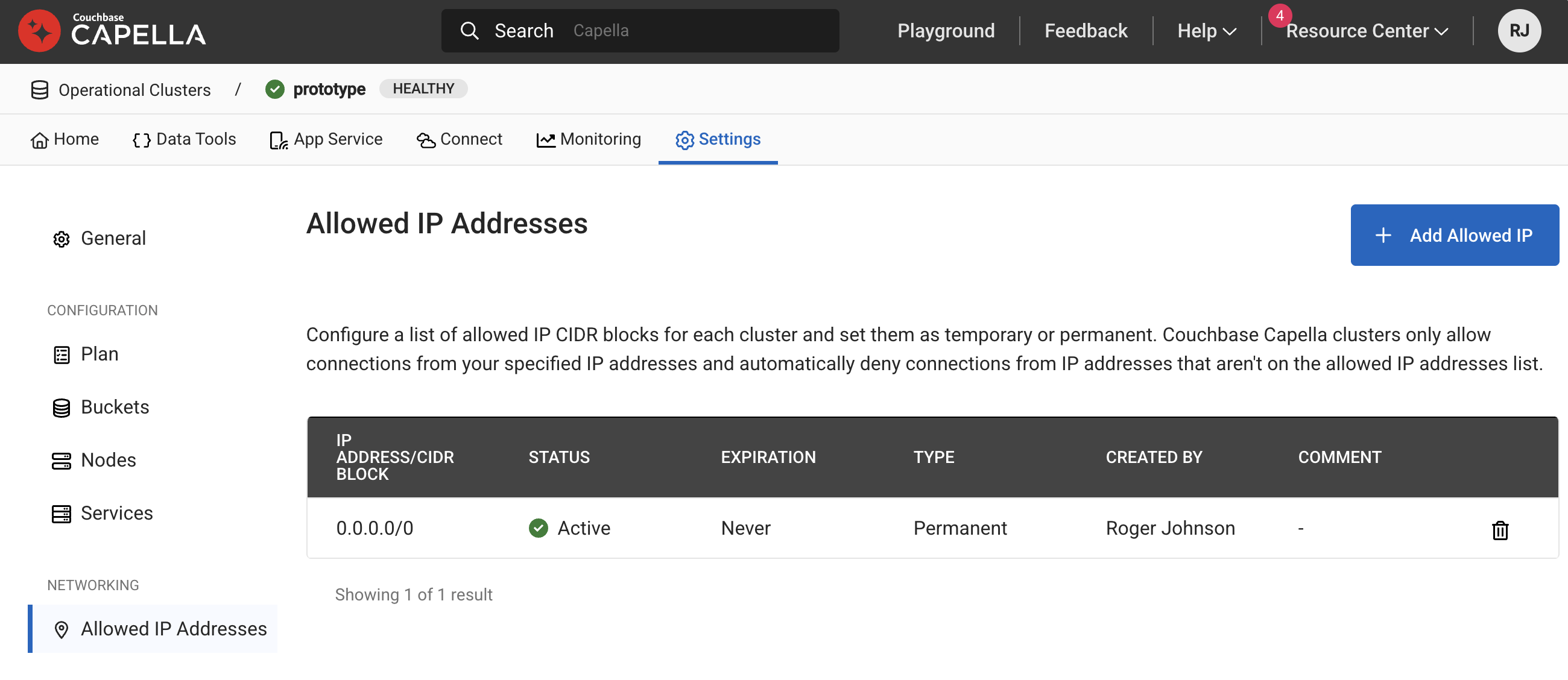Image resolution: width=1568 pixels, height=680 pixels.
Task: Open the Feedback link
Action: (x=1086, y=31)
